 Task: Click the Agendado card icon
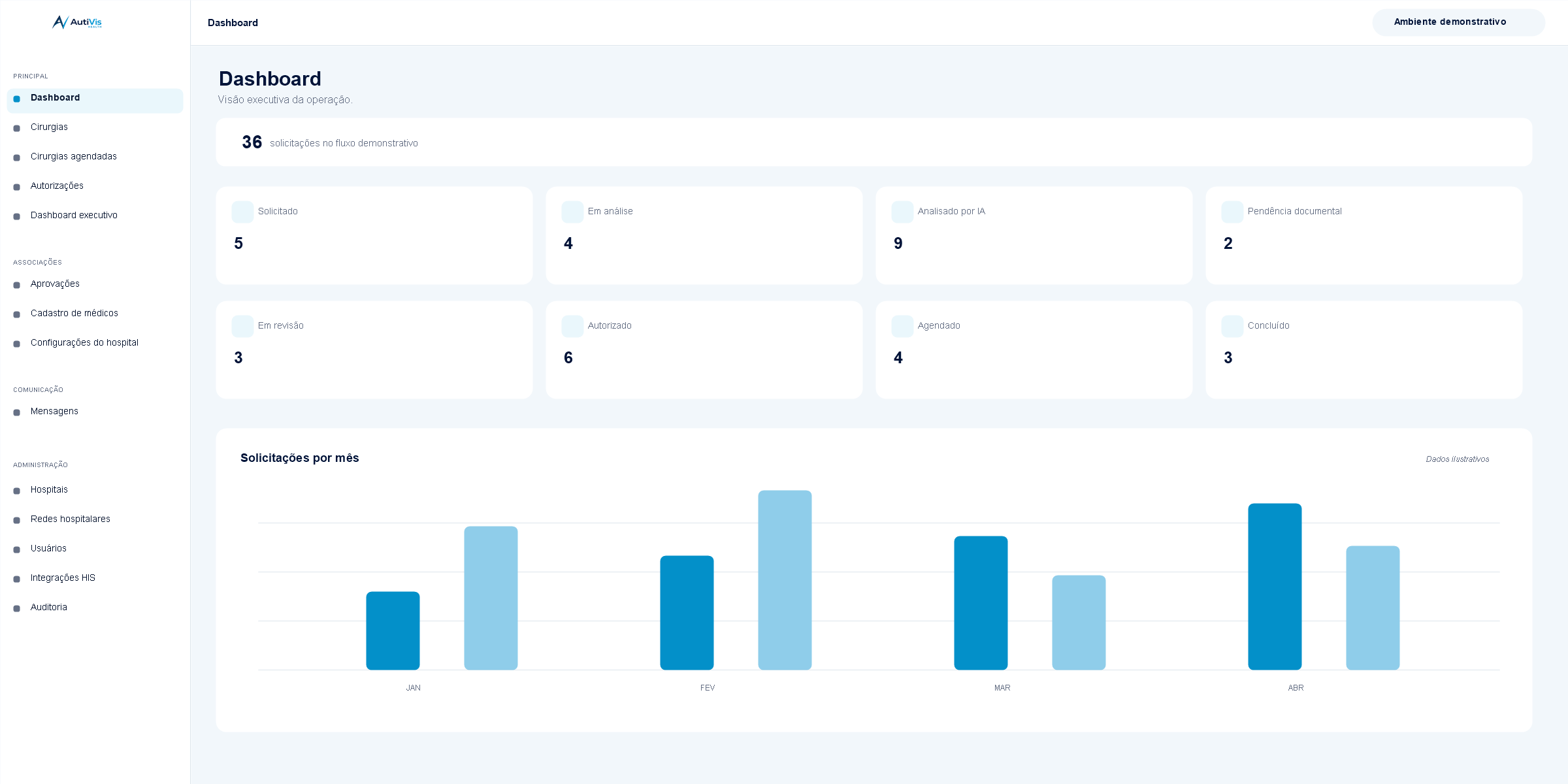(x=902, y=326)
